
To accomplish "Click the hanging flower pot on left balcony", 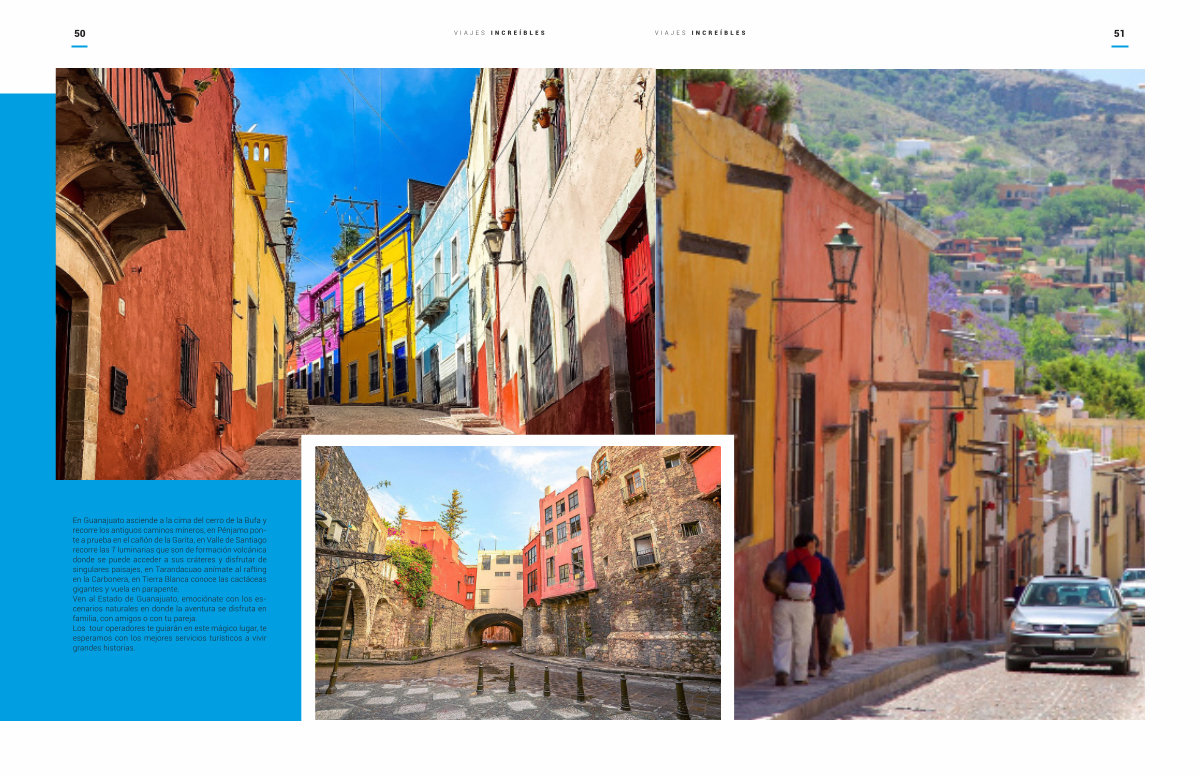I will pos(184,102).
